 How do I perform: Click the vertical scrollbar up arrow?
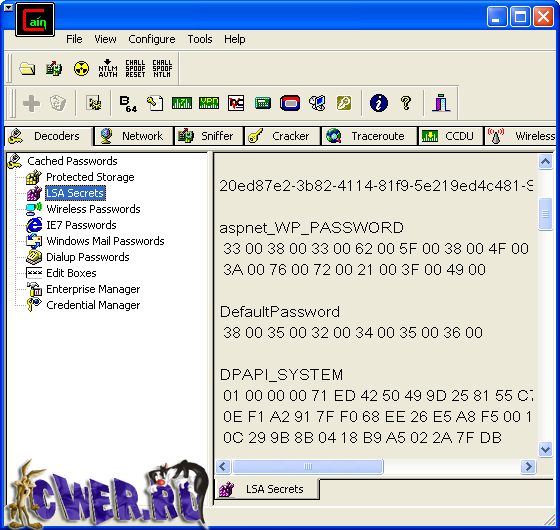pyautogui.click(x=545, y=162)
